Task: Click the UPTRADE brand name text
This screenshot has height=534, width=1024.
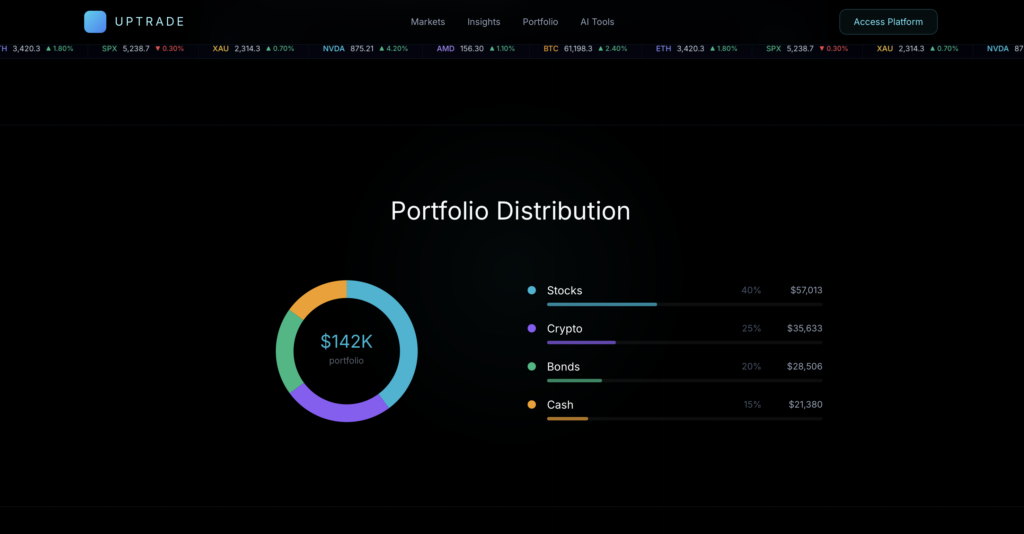Action: click(150, 22)
